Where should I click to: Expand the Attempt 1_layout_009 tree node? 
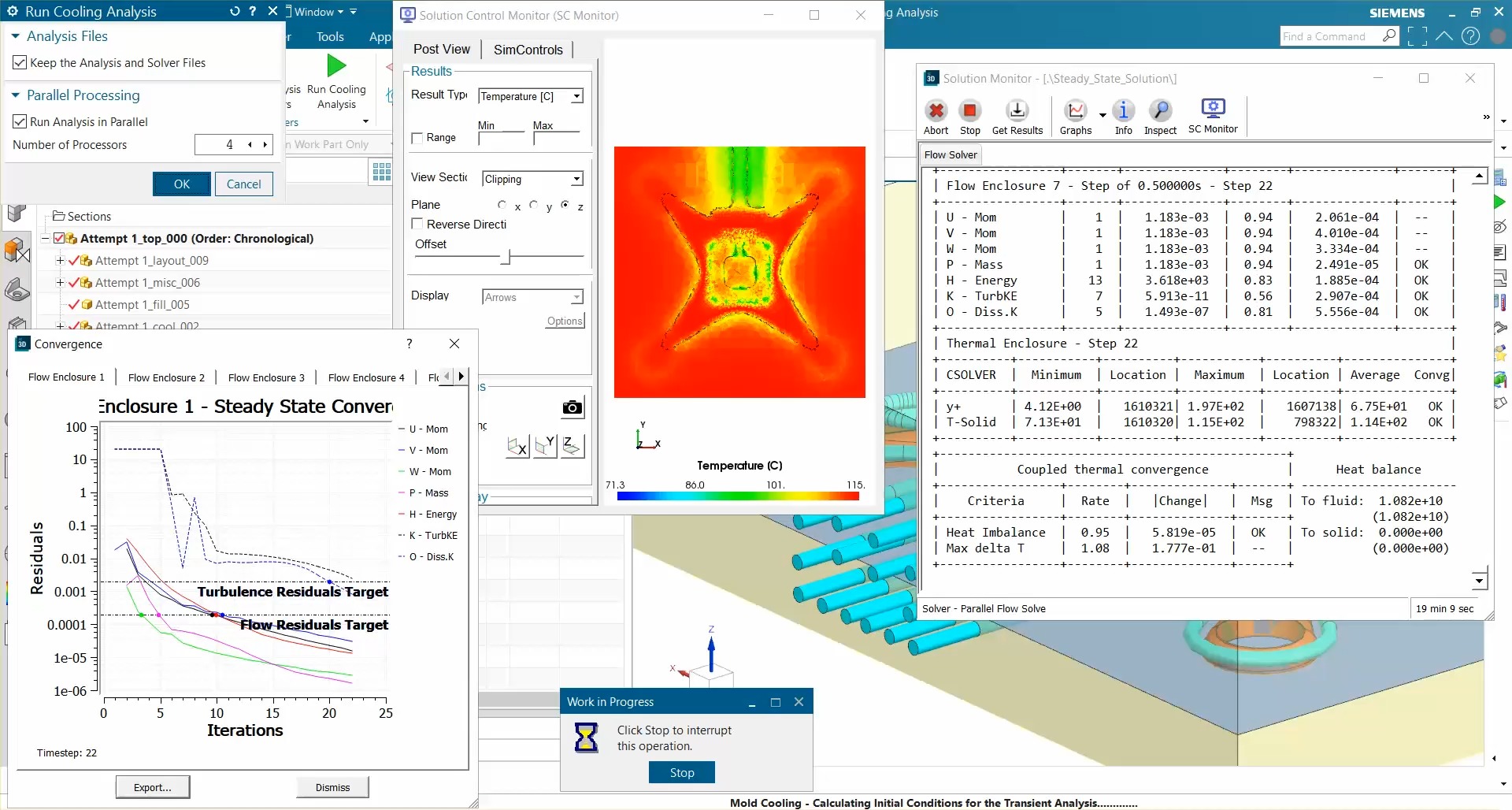(x=60, y=260)
